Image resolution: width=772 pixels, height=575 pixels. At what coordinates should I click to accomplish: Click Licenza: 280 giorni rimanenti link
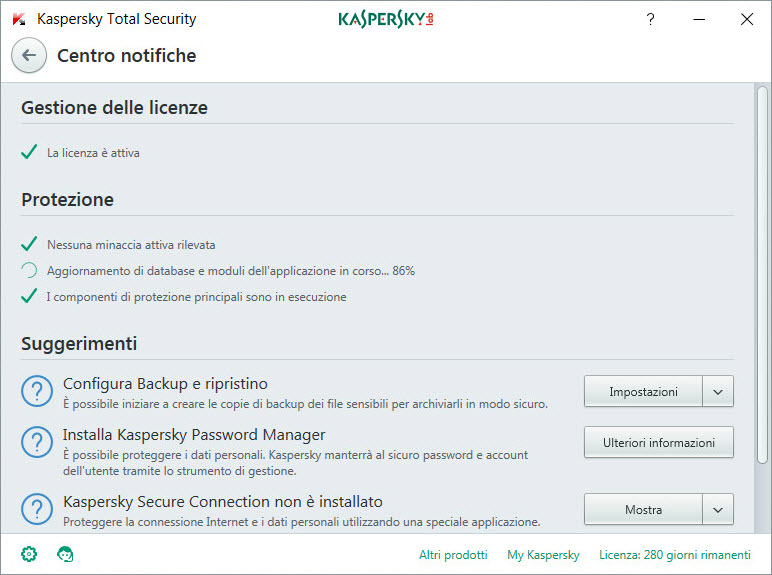point(674,555)
